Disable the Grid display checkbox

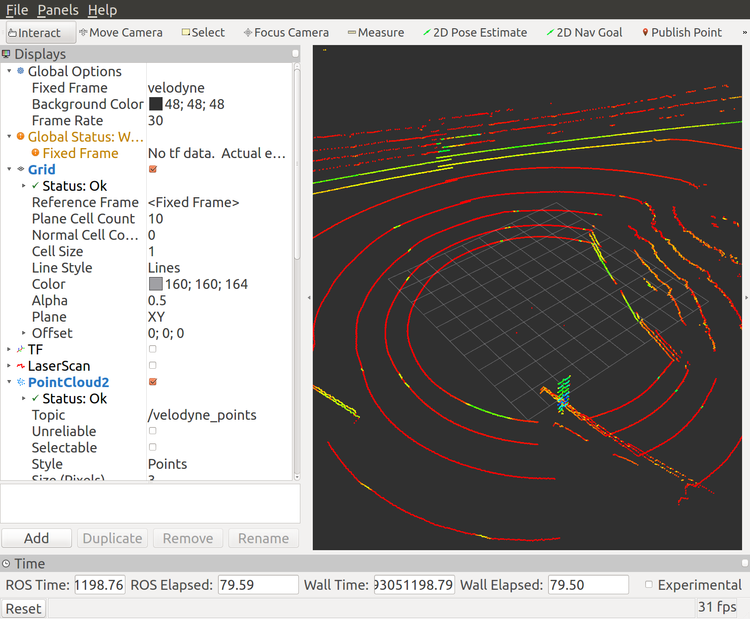(153, 169)
